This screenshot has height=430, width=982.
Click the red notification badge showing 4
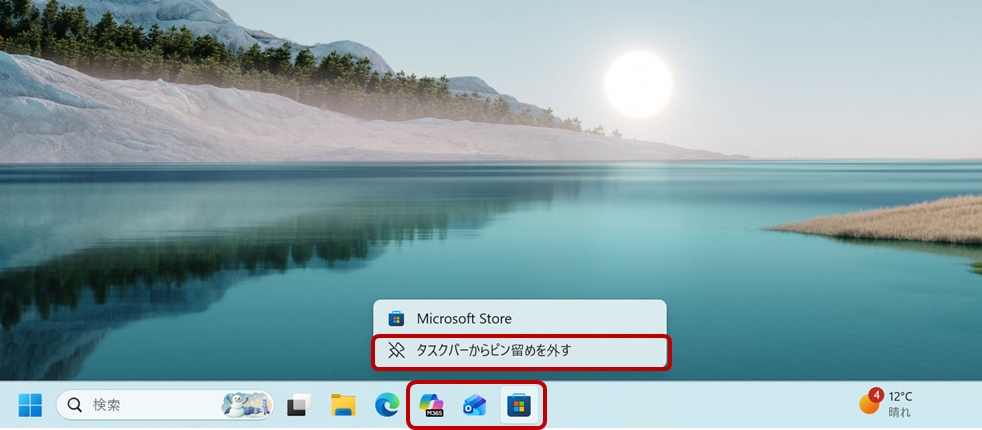coord(876,394)
